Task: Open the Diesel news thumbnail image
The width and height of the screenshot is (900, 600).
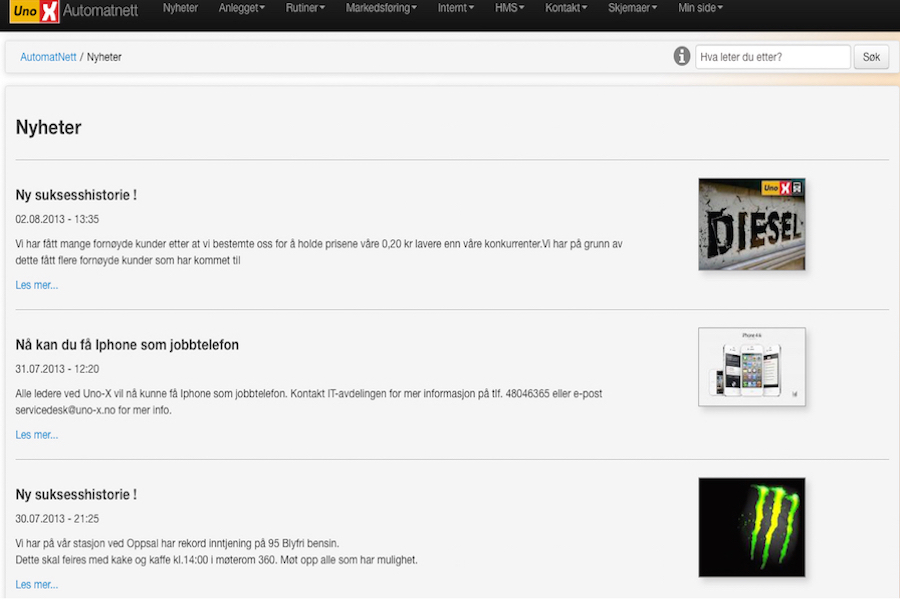Action: (x=752, y=224)
